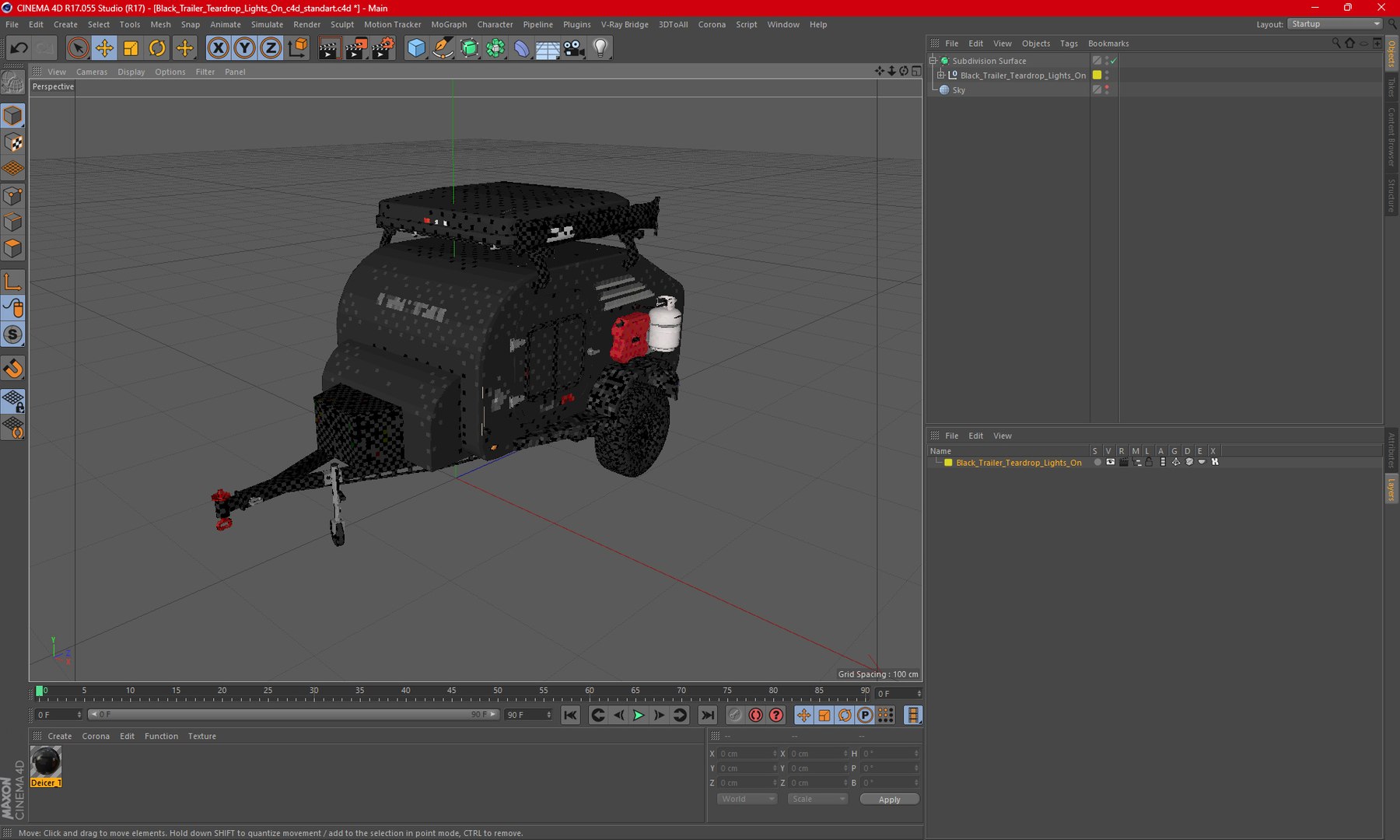Viewport: 1400px width, 840px height.
Task: Open the Layout Startup dropdown
Action: (1335, 24)
